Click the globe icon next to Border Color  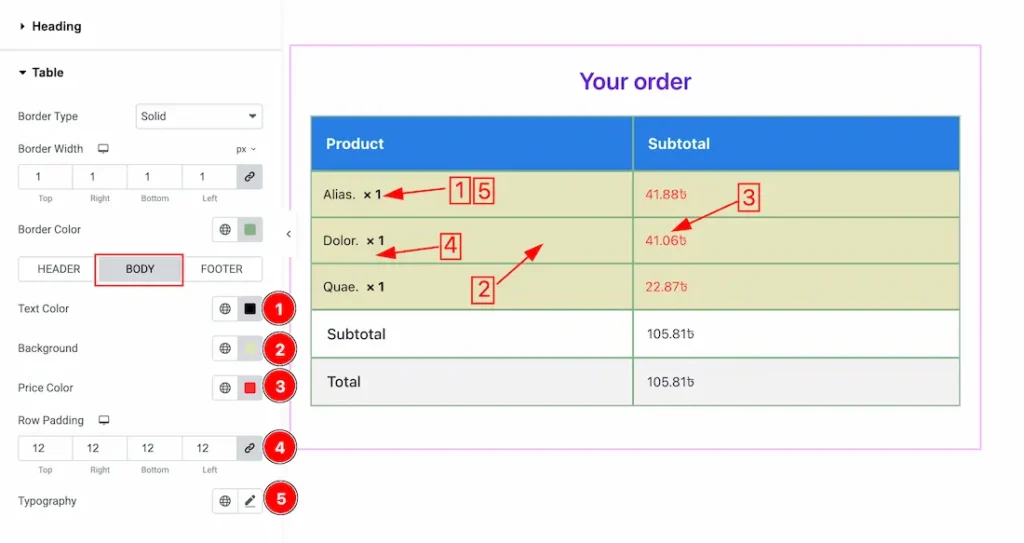[225, 230]
